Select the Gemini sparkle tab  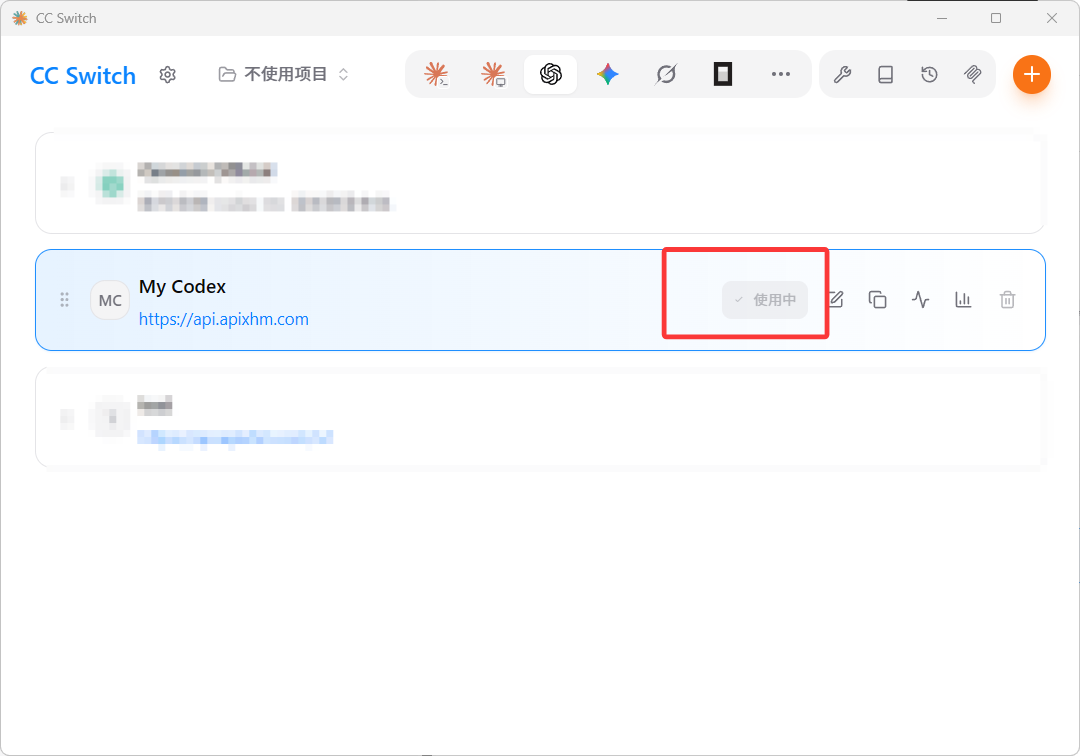608,74
